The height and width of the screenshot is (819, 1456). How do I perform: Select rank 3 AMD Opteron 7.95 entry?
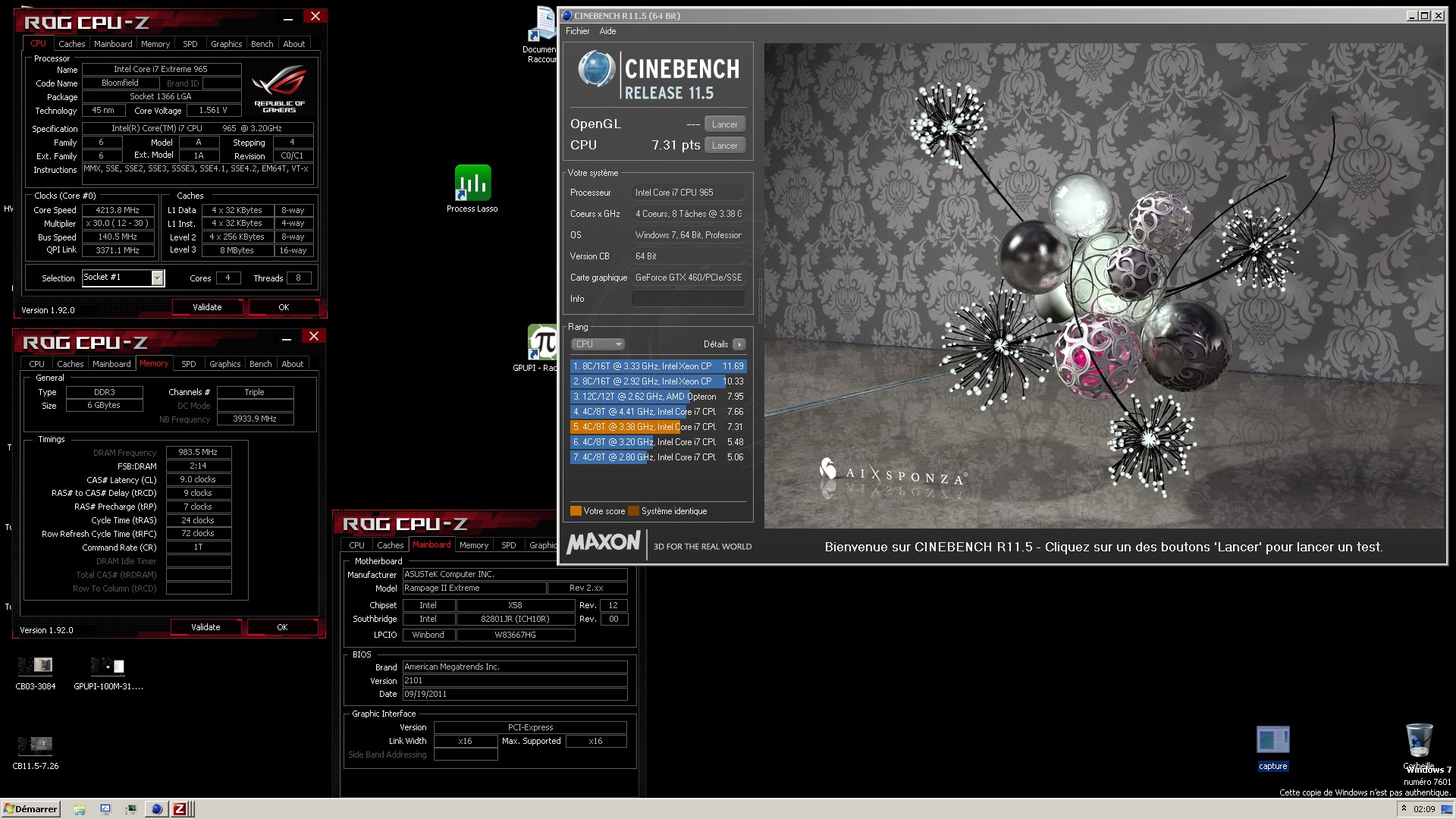658,397
